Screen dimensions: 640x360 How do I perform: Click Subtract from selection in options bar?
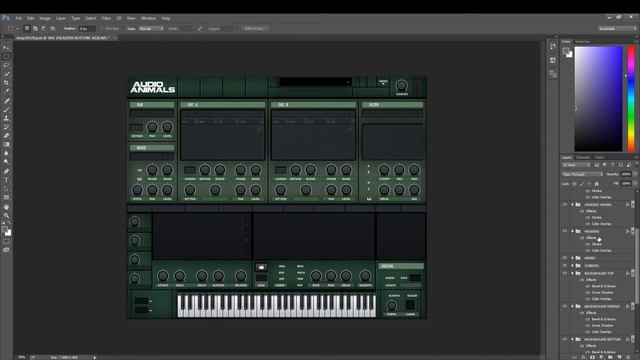tap(44, 29)
